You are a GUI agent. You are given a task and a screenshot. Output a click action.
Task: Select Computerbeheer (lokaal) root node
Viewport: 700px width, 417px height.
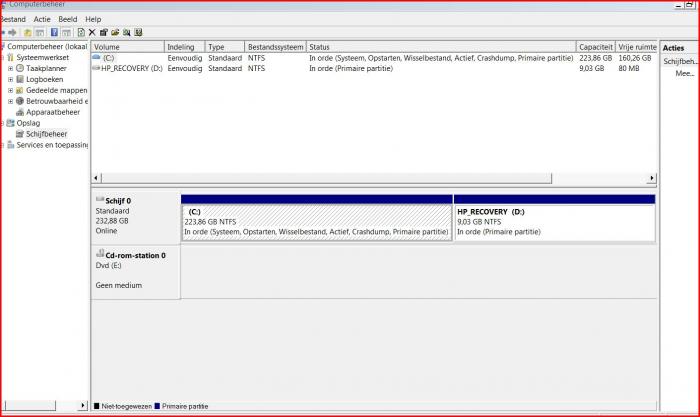(47, 46)
